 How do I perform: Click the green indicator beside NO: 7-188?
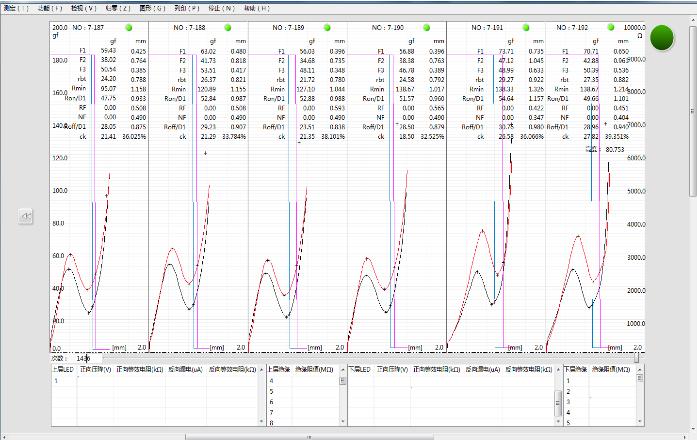(226, 29)
